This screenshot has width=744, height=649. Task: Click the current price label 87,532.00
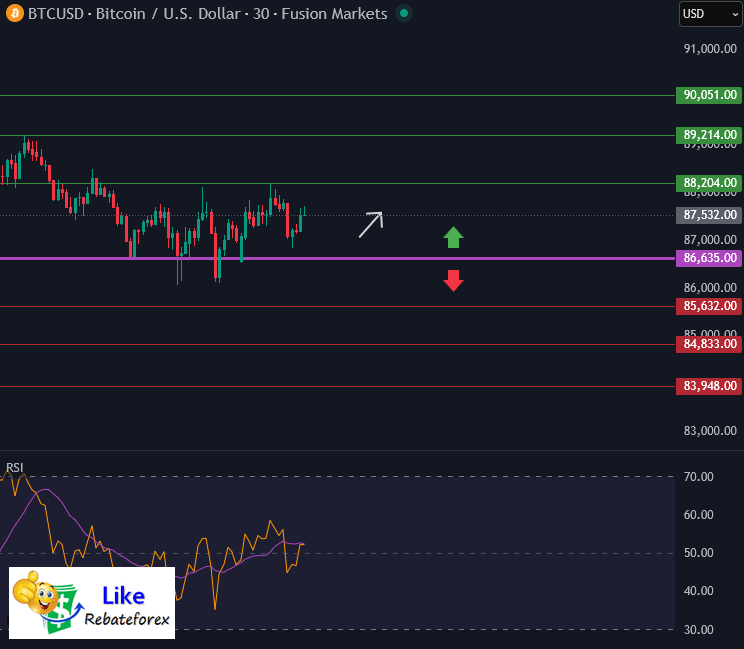709,215
